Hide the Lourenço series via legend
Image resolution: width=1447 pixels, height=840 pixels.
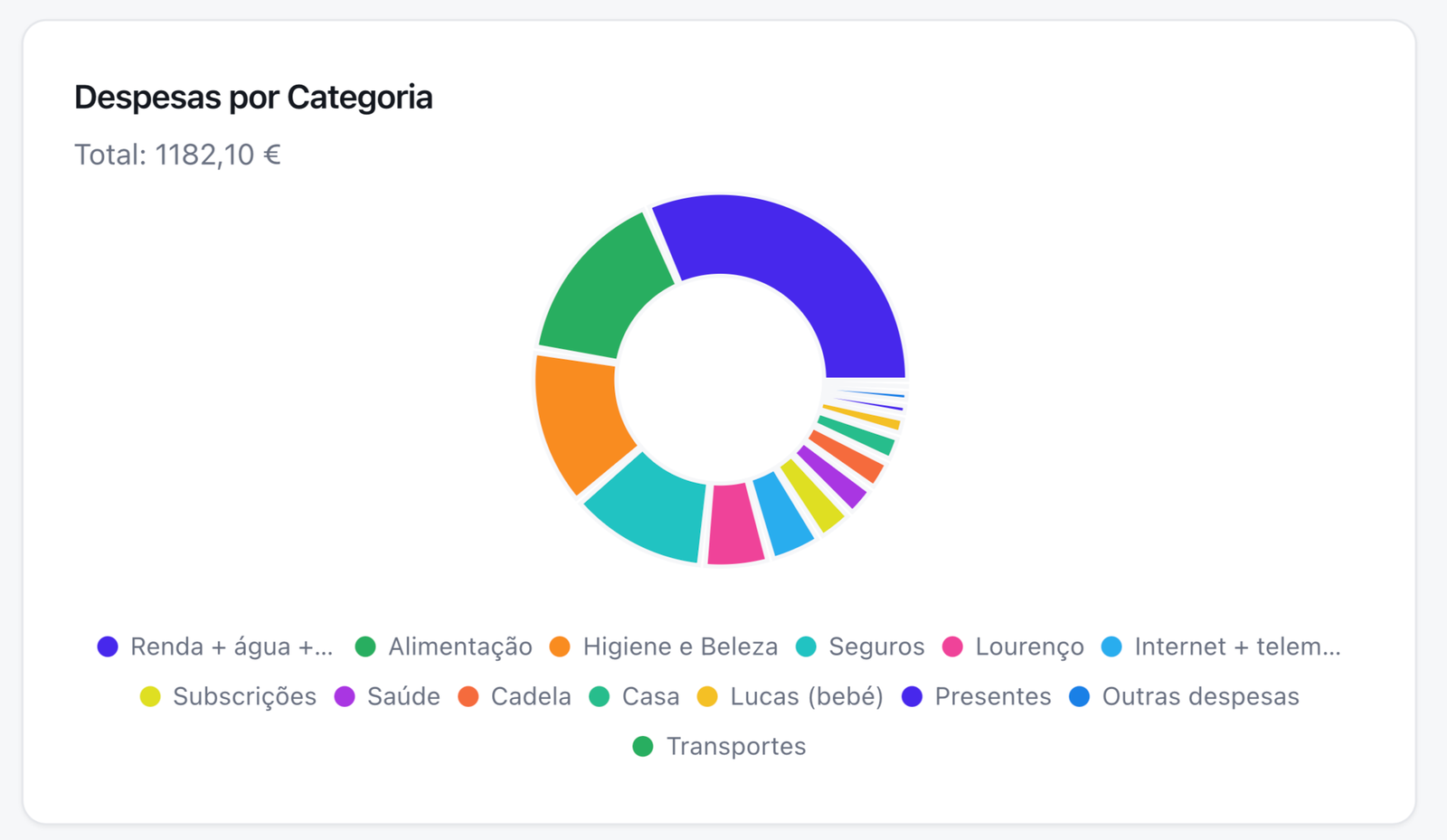[x=1013, y=647]
